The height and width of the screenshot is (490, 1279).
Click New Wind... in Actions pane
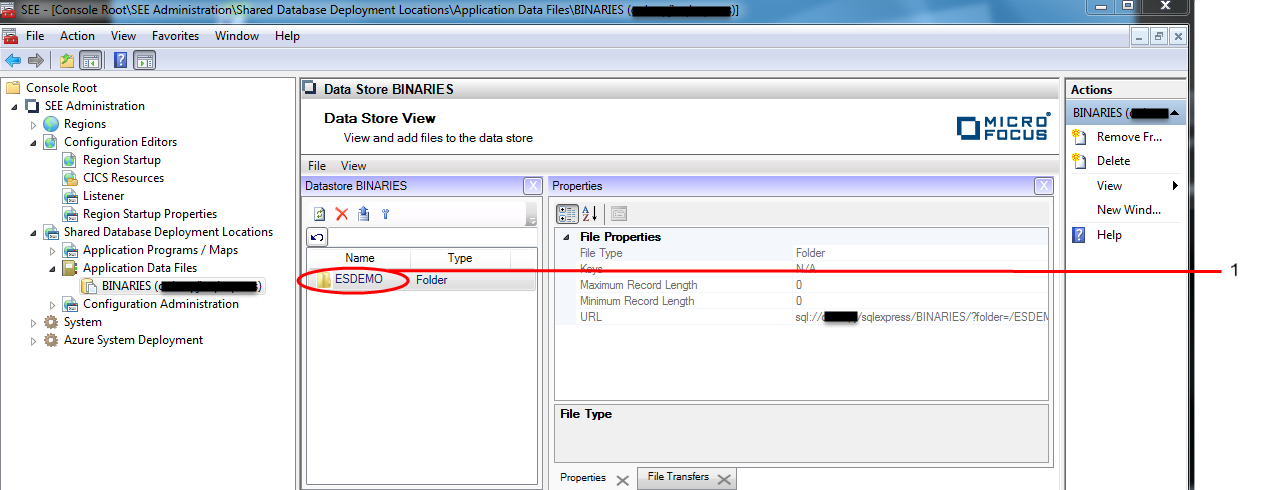pos(1129,210)
